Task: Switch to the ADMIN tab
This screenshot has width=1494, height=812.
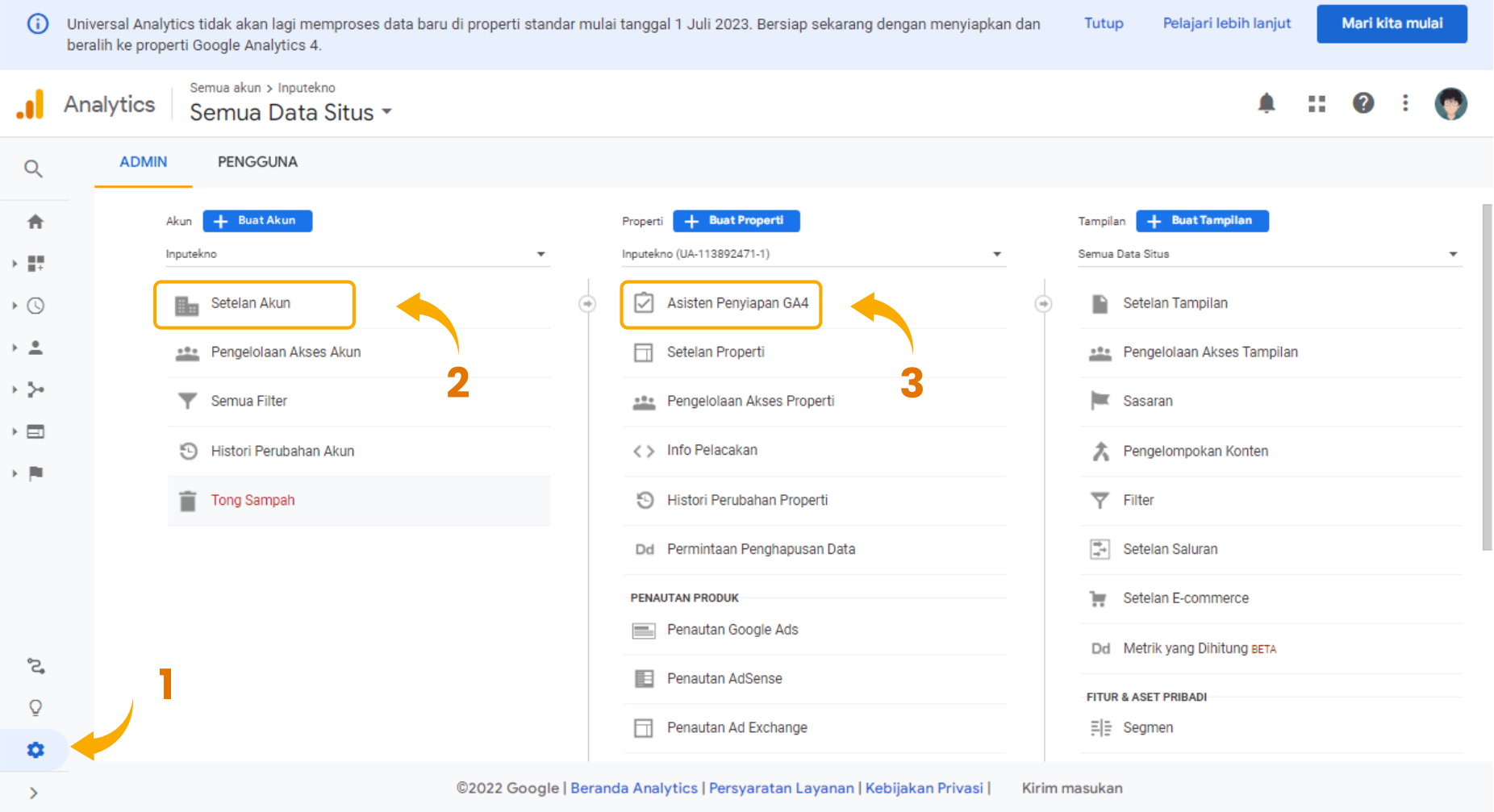Action: tap(144, 162)
